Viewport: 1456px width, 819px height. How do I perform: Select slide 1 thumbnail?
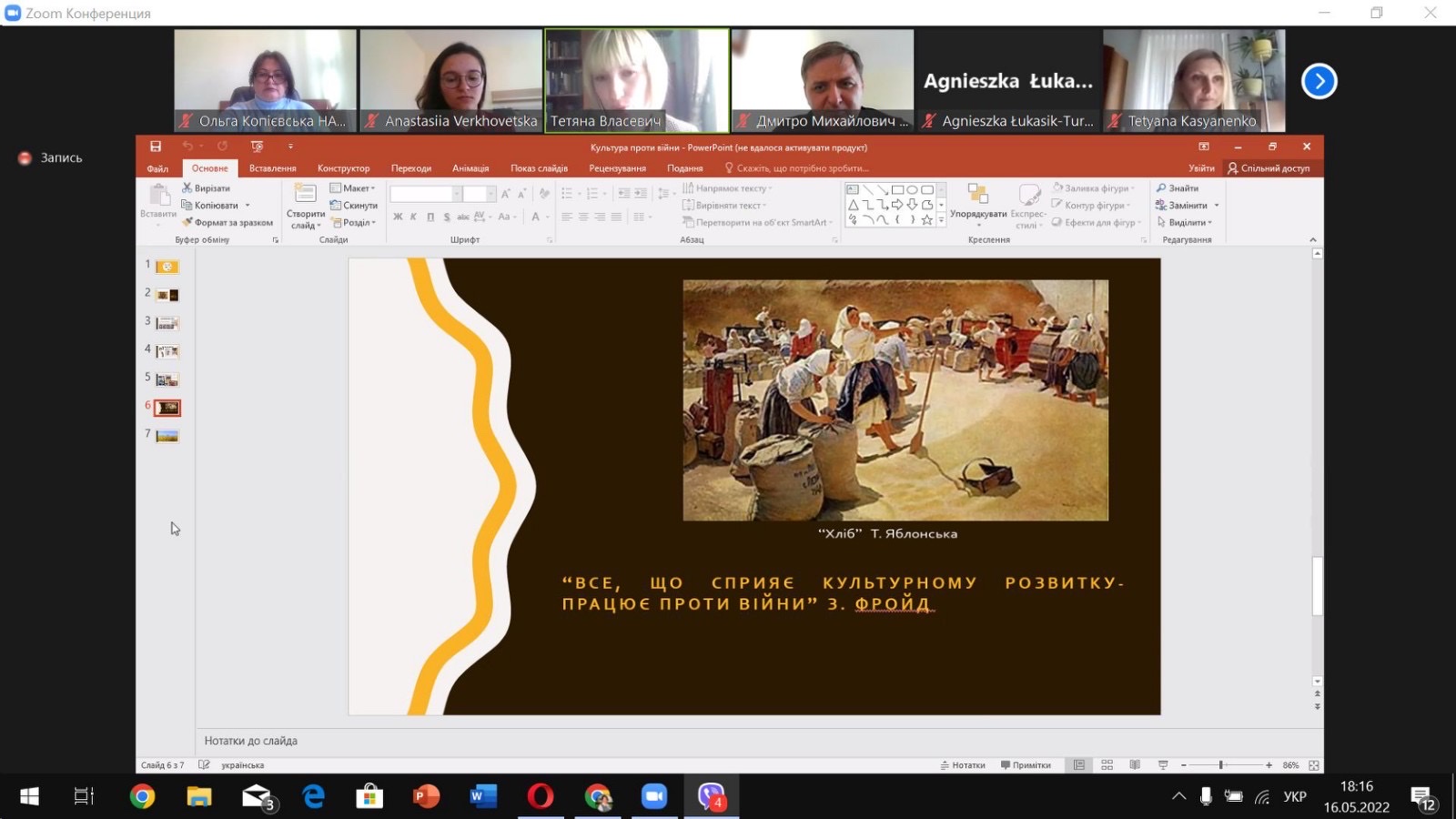click(x=167, y=267)
